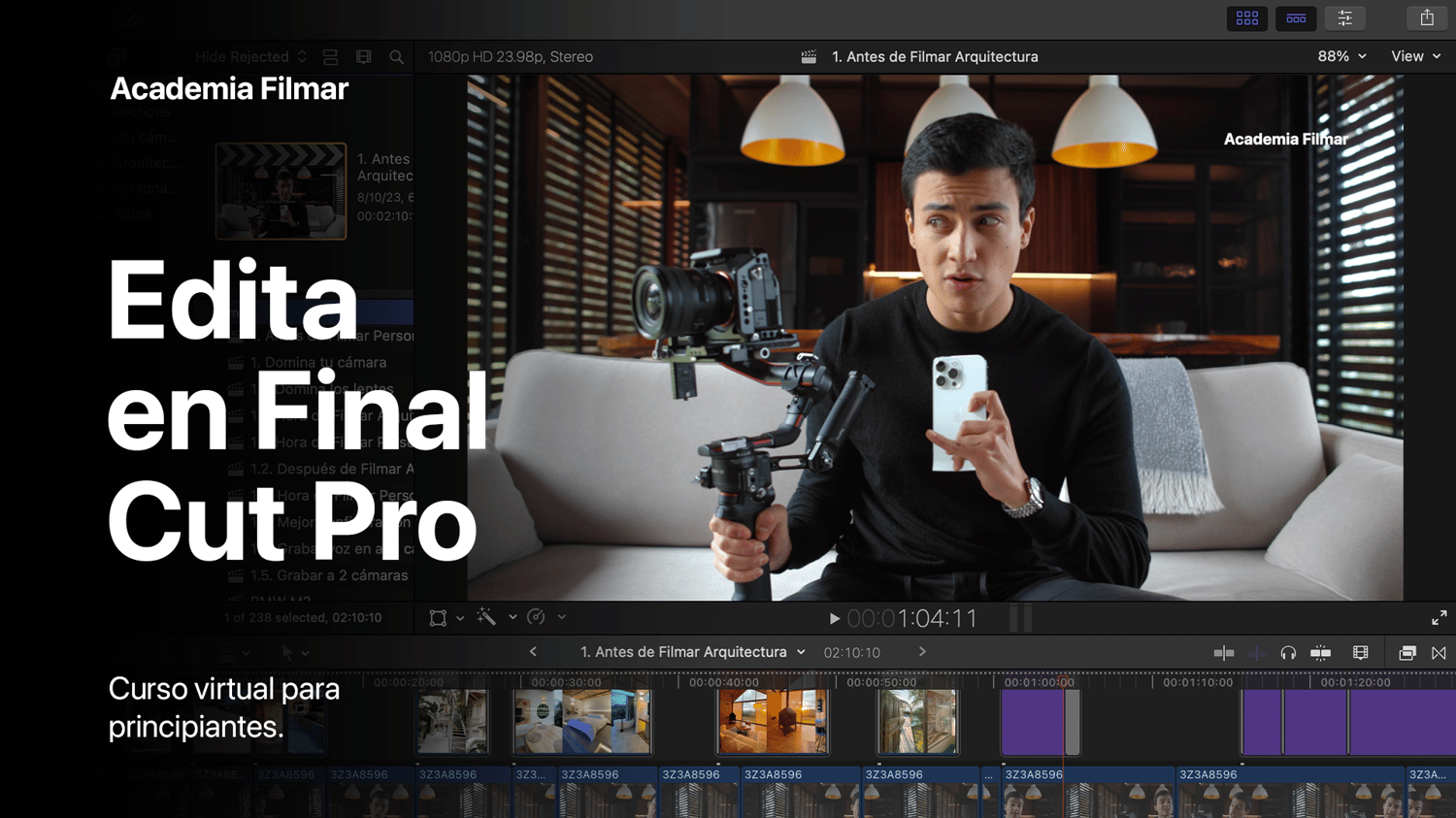Select list item '1. Domina tu cámara'
This screenshot has width=1456, height=818.
pos(318,362)
